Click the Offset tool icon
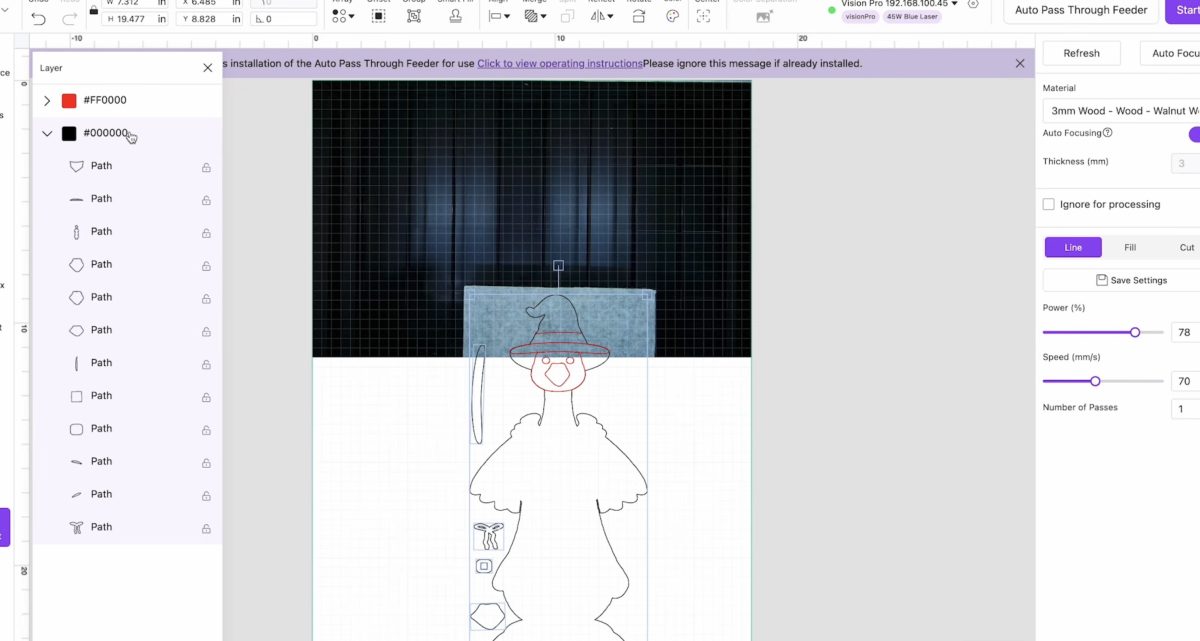This screenshot has width=1200, height=641. pyautogui.click(x=379, y=16)
